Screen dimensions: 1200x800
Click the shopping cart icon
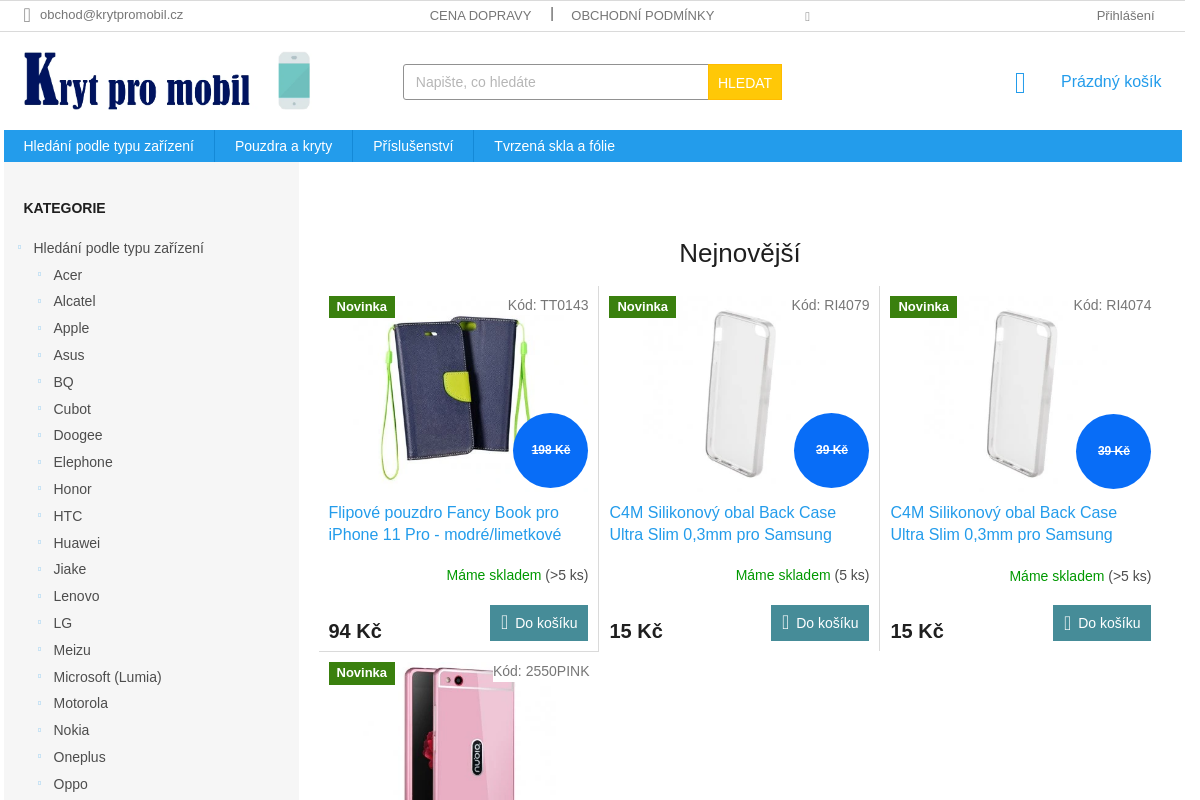point(1020,83)
